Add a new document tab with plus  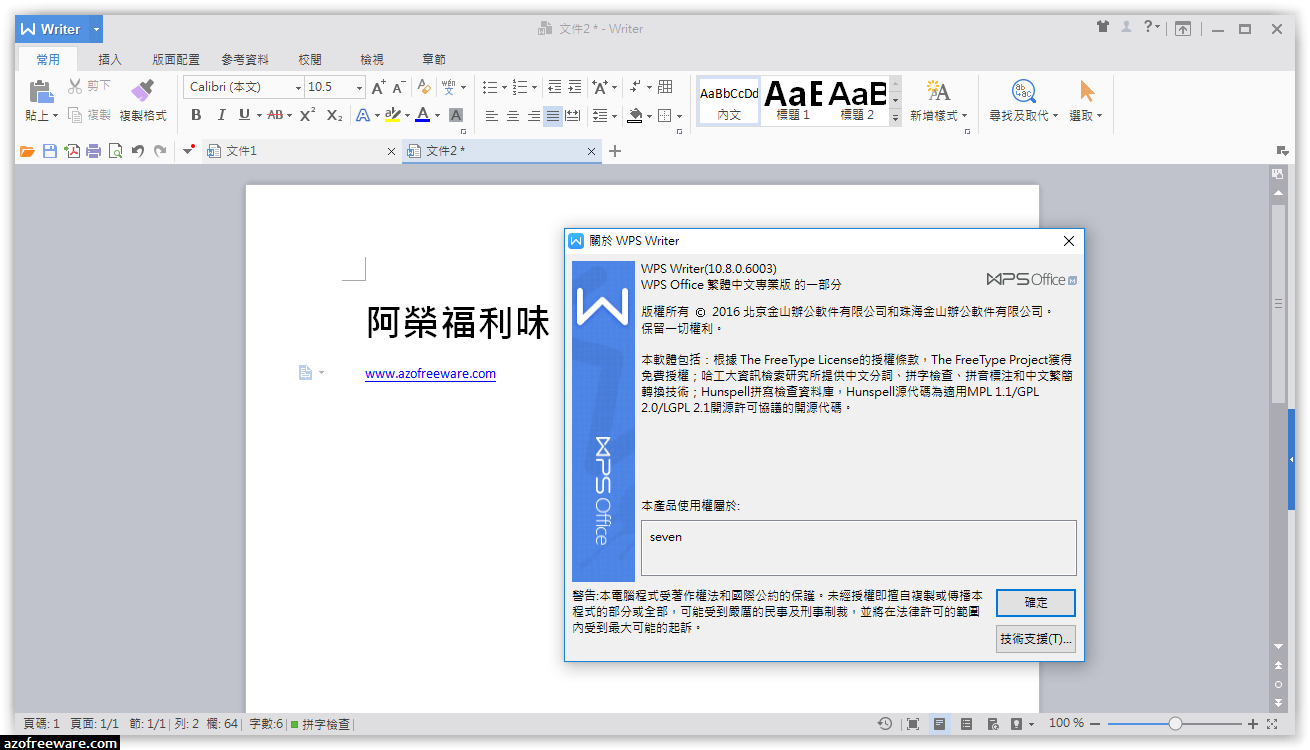pos(615,151)
